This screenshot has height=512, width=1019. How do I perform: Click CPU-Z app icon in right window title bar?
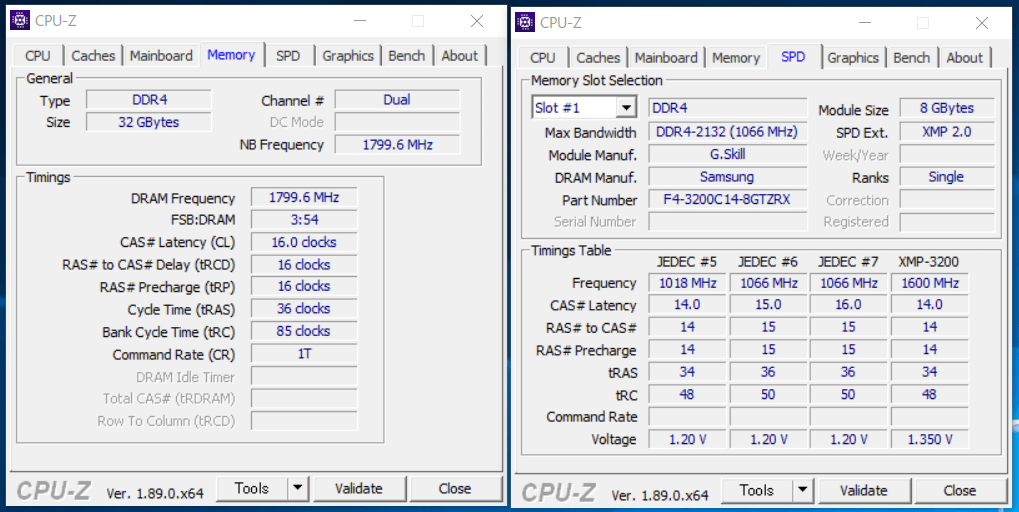pyautogui.click(x=525, y=23)
